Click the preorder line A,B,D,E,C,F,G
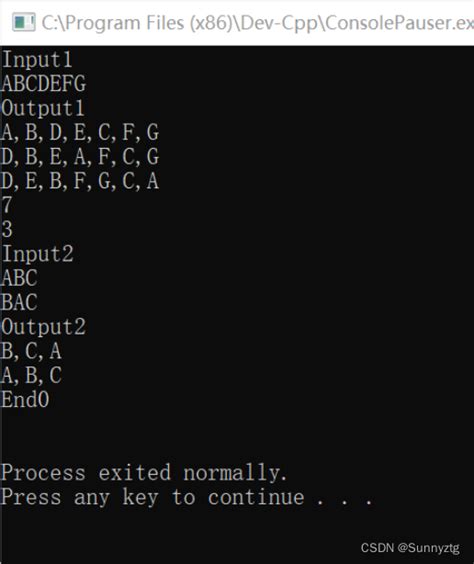Screen dimensions: 474x564 (80, 132)
